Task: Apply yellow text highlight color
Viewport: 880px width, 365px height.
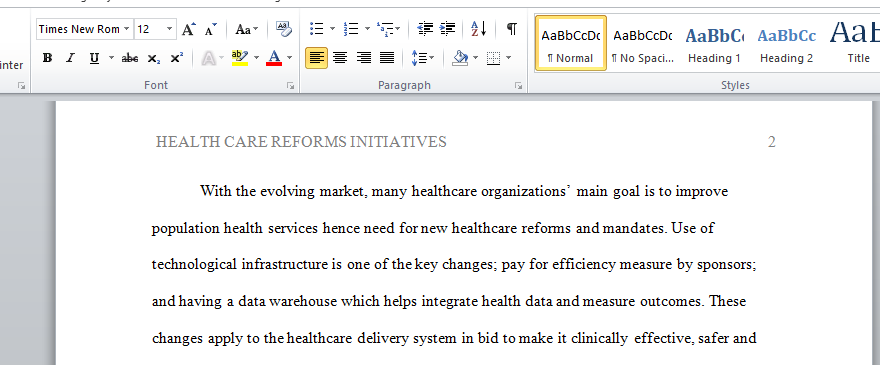Action: pos(240,58)
